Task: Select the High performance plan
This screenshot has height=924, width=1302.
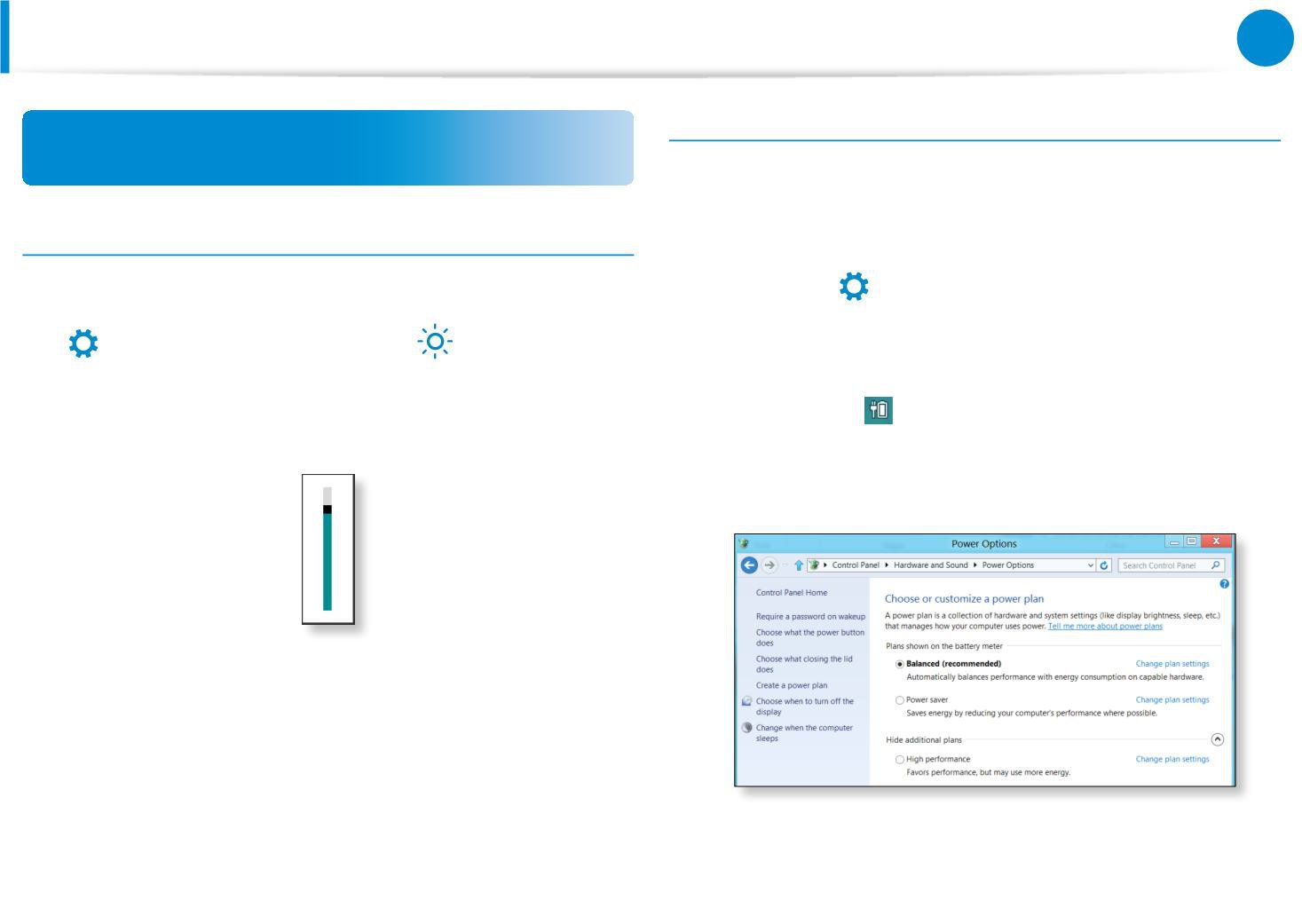Action: point(900,760)
